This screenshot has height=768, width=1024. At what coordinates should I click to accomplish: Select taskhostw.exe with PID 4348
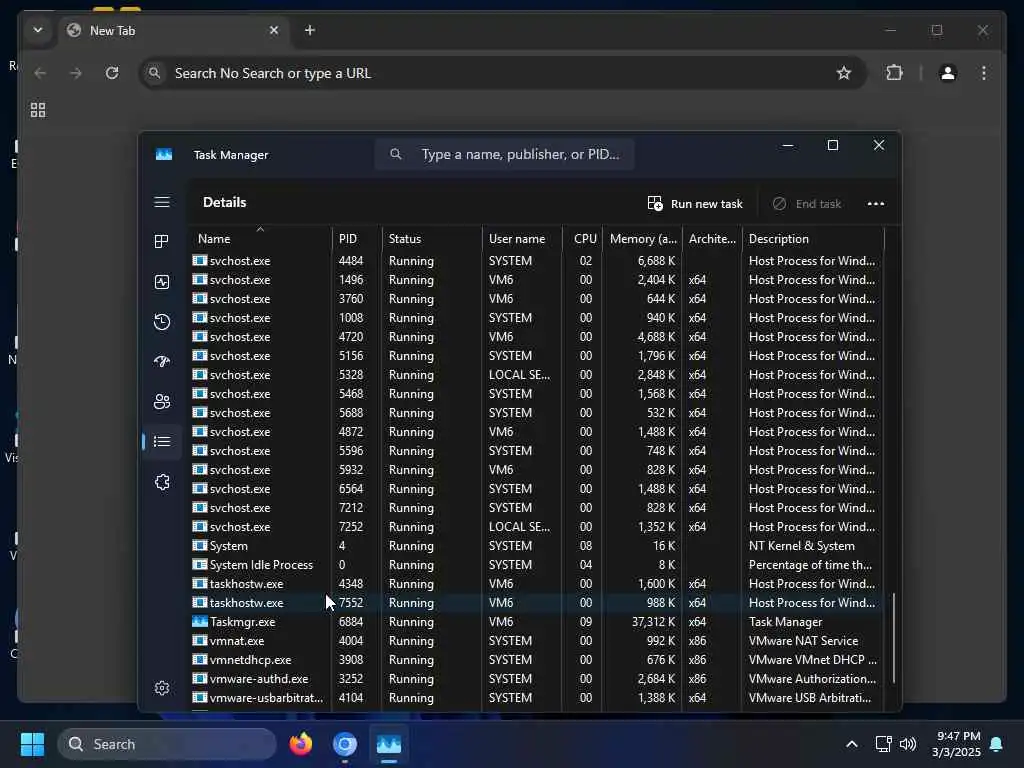point(537,584)
